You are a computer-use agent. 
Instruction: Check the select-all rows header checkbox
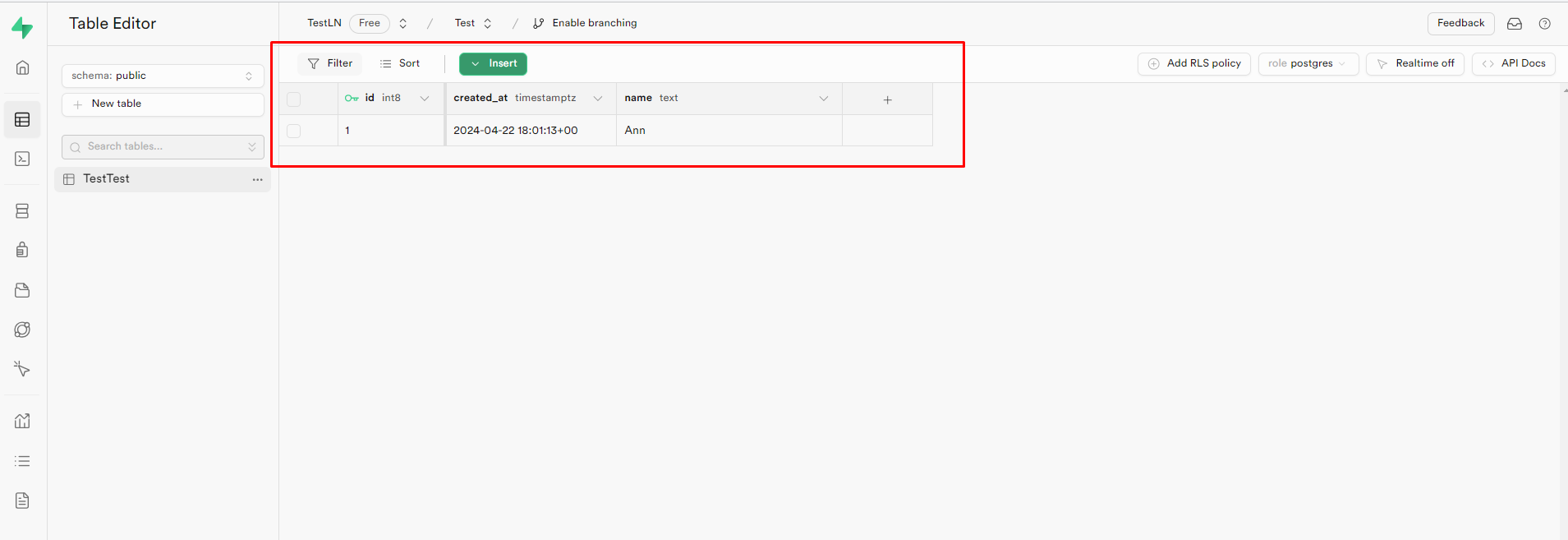coord(293,99)
